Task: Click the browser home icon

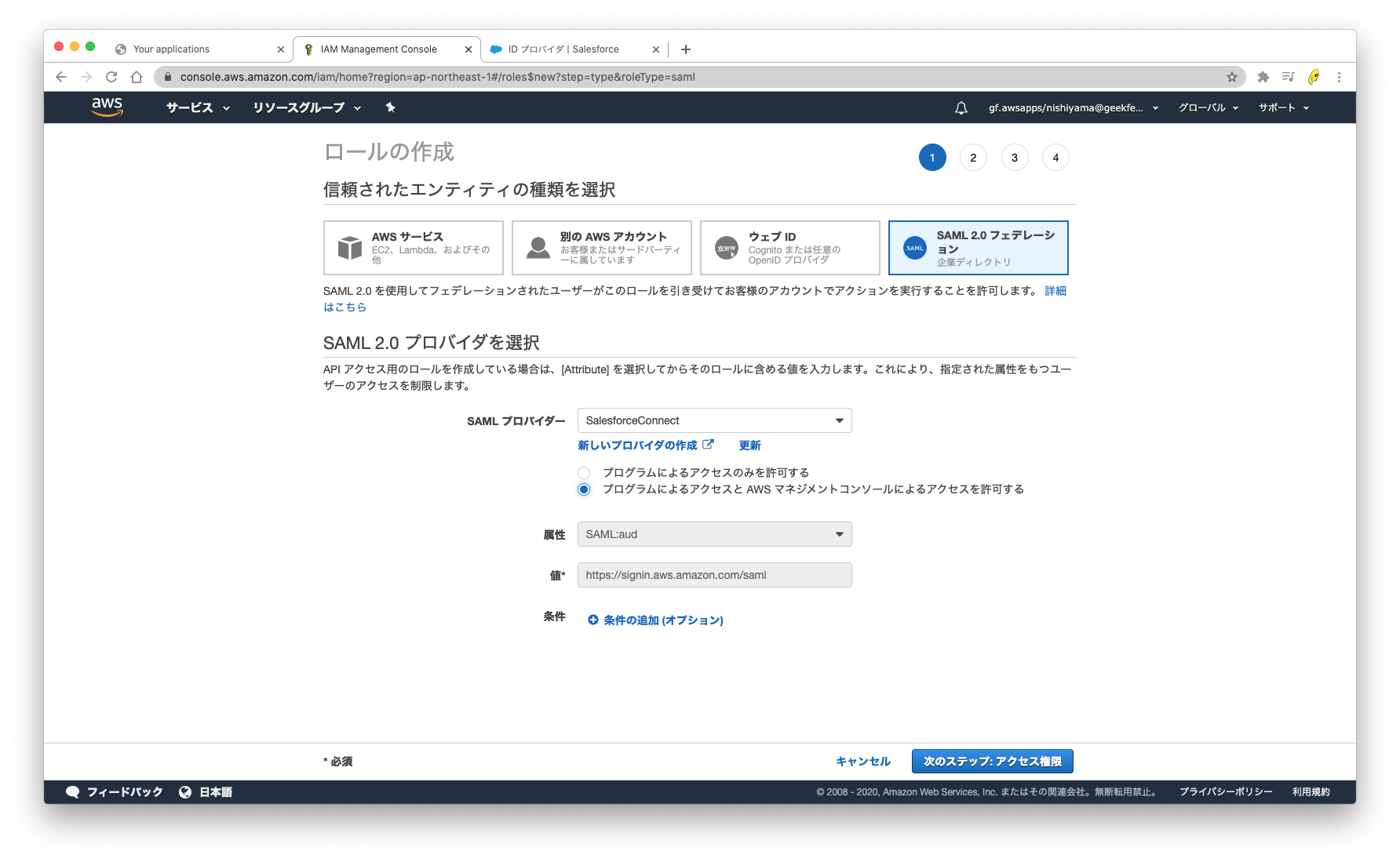Action: click(137, 77)
